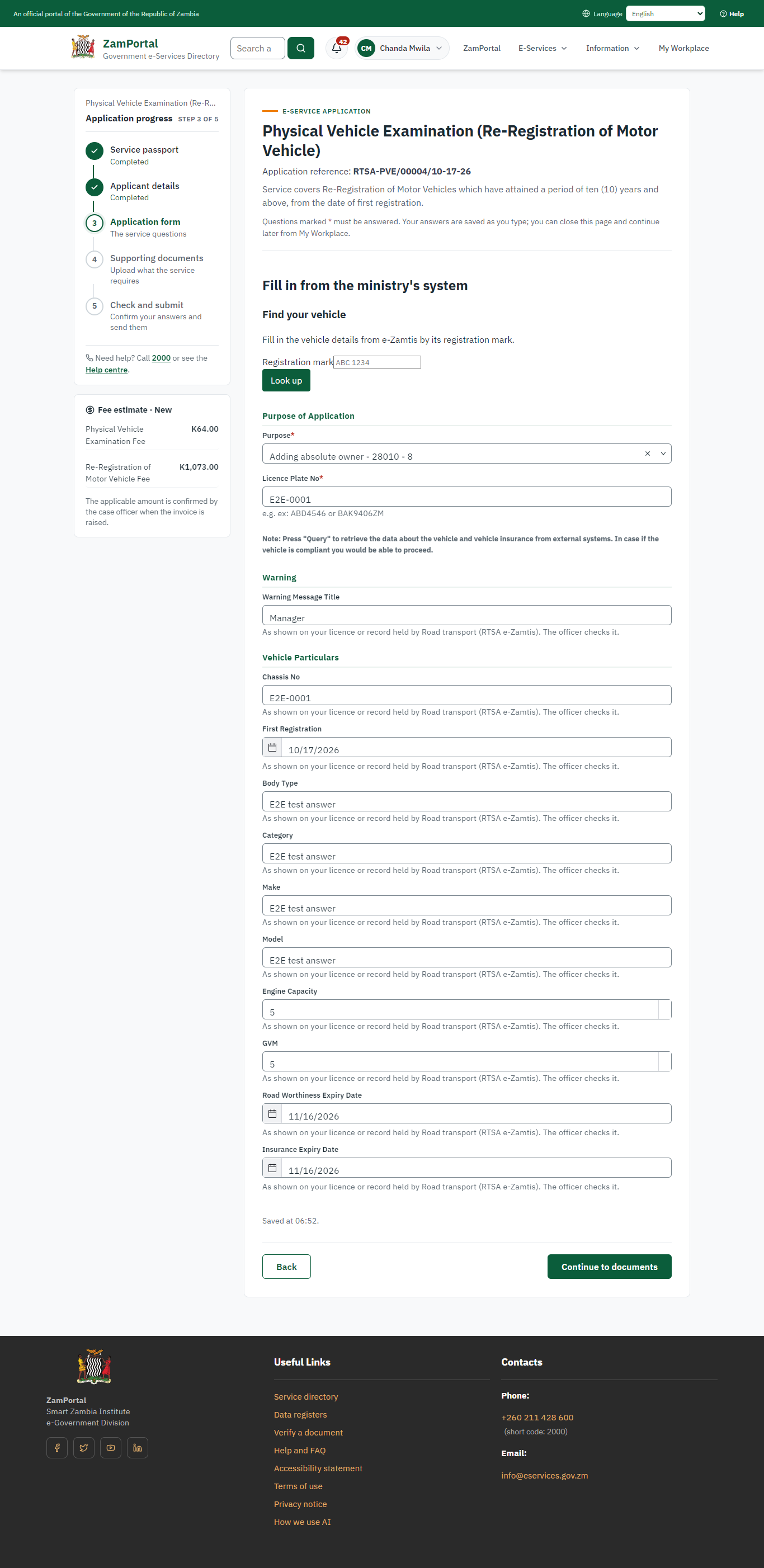Click the search magnifier button
Image resolution: width=764 pixels, height=1568 pixels.
pyautogui.click(x=301, y=48)
